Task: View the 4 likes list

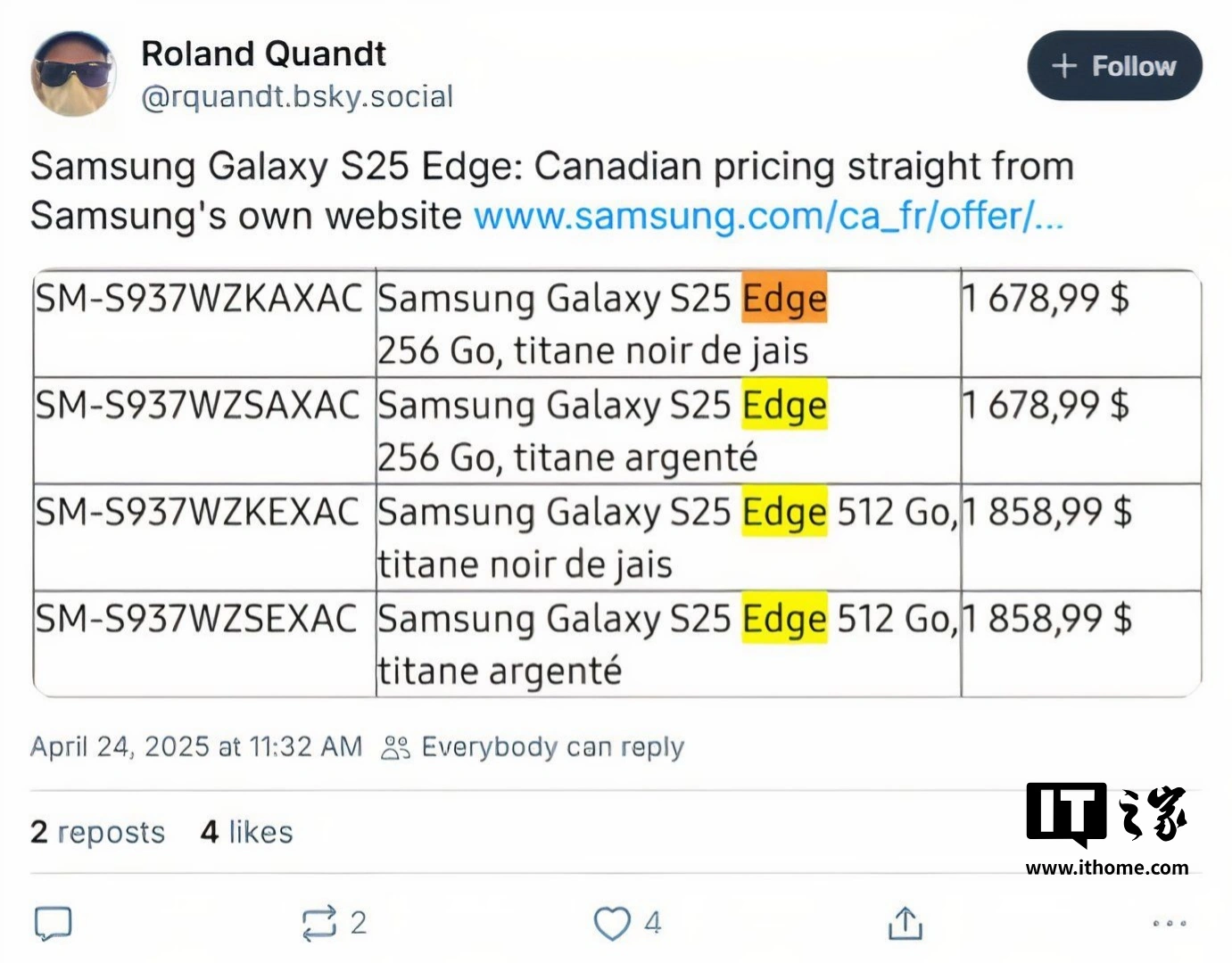Action: [247, 832]
